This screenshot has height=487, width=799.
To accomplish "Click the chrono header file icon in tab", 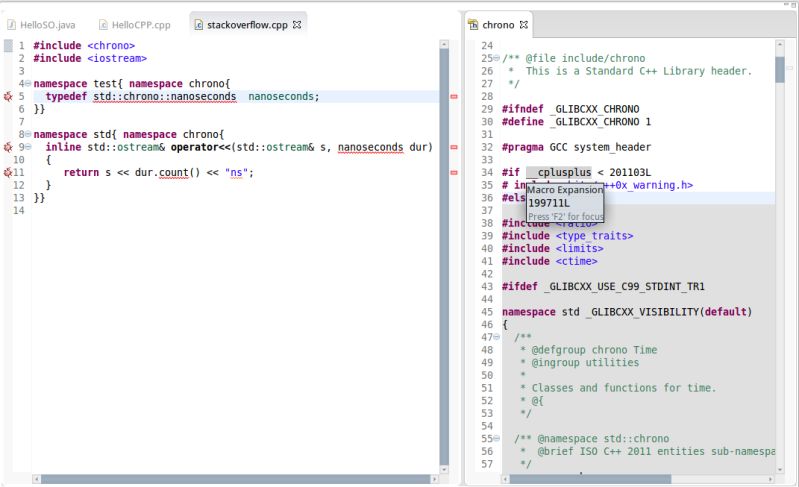I will (473, 25).
